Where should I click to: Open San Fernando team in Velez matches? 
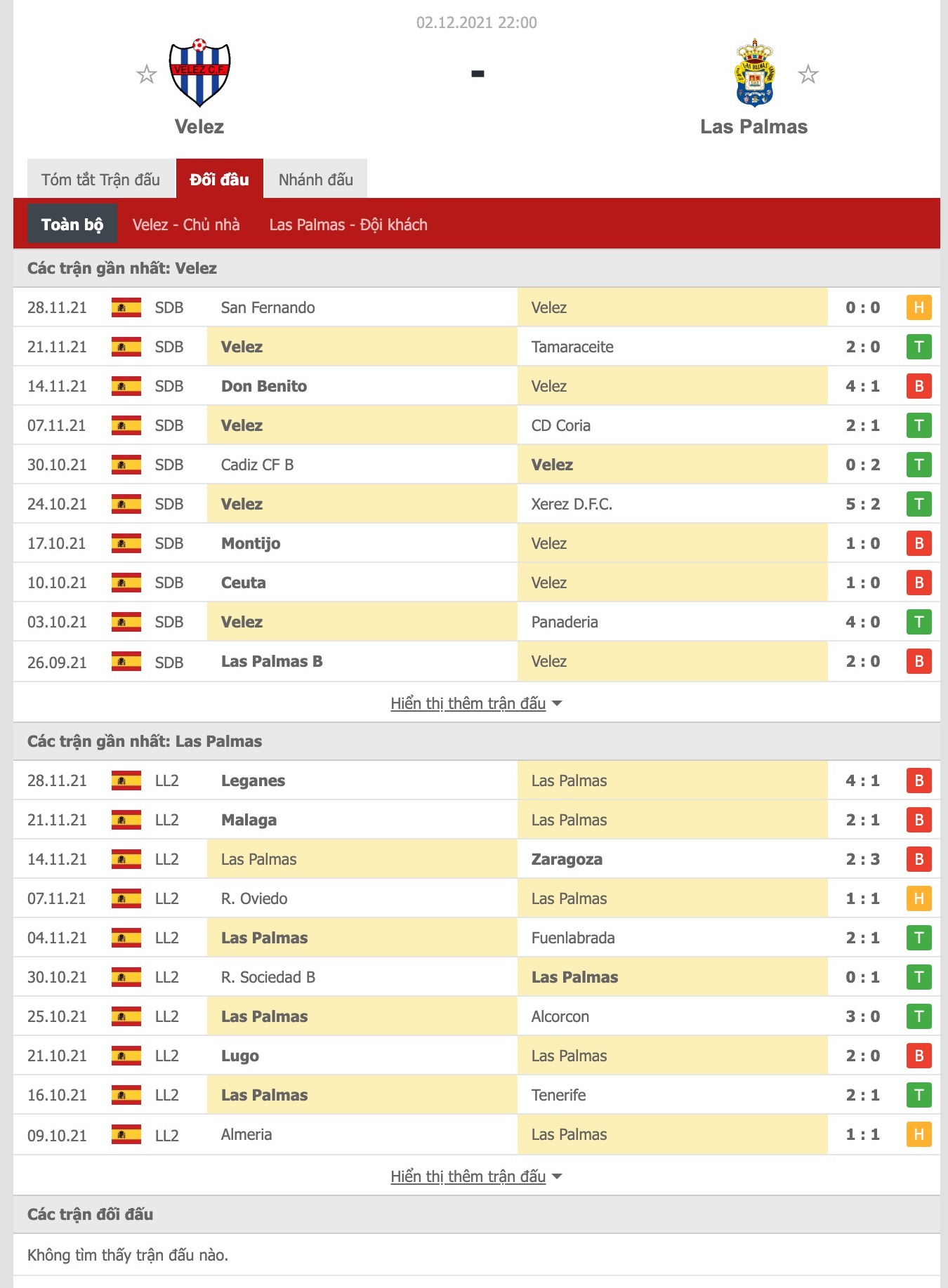(268, 307)
